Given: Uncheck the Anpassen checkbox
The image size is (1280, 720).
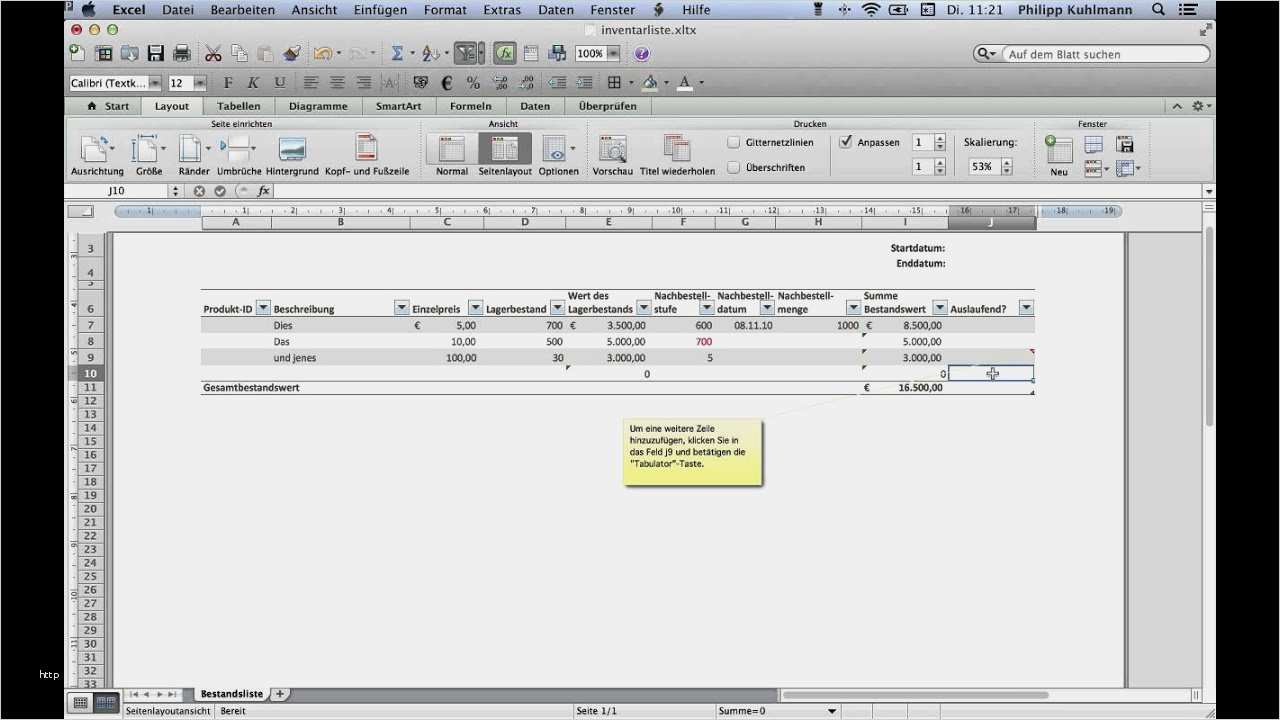Looking at the screenshot, I should point(846,142).
